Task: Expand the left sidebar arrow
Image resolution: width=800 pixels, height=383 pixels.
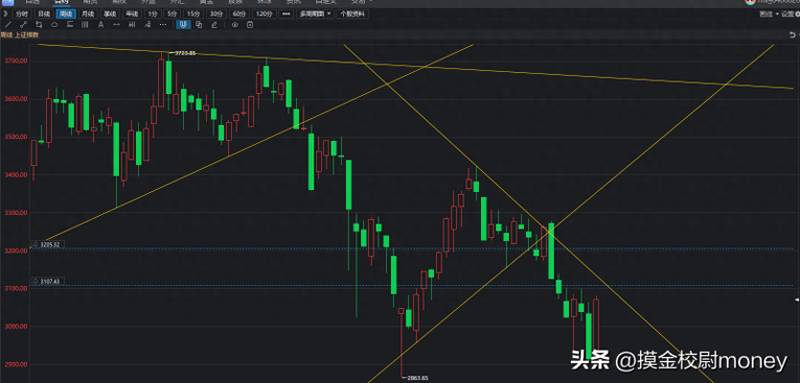Action: click(5, 14)
